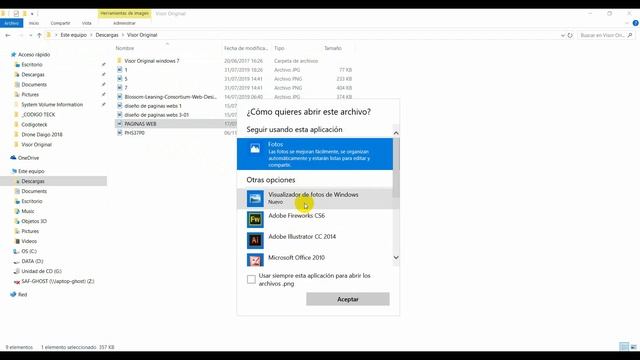The width and height of the screenshot is (640, 360).
Task: Open Visor Original in sidebar
Action: (x=36, y=144)
